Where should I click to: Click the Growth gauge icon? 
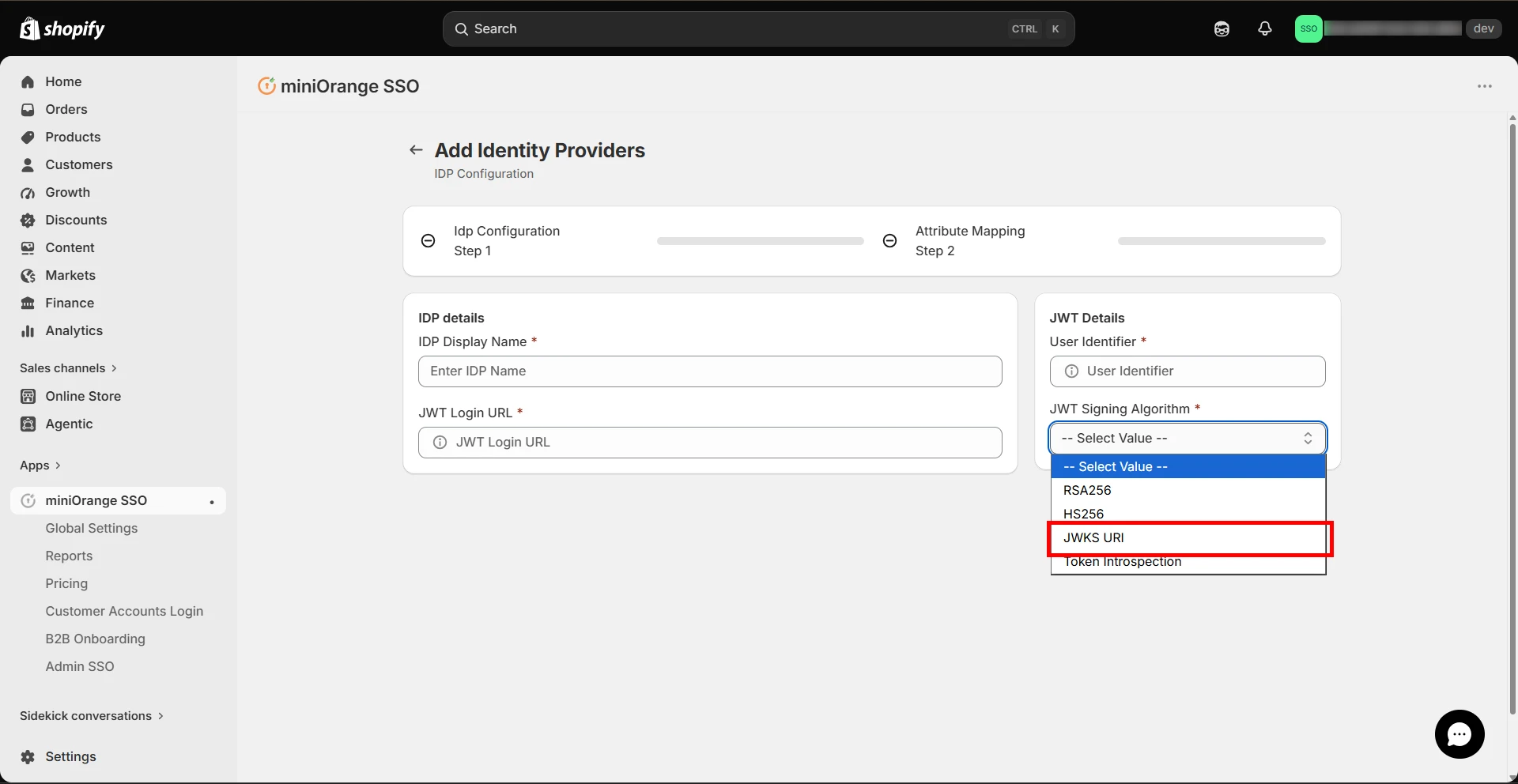pyautogui.click(x=28, y=192)
